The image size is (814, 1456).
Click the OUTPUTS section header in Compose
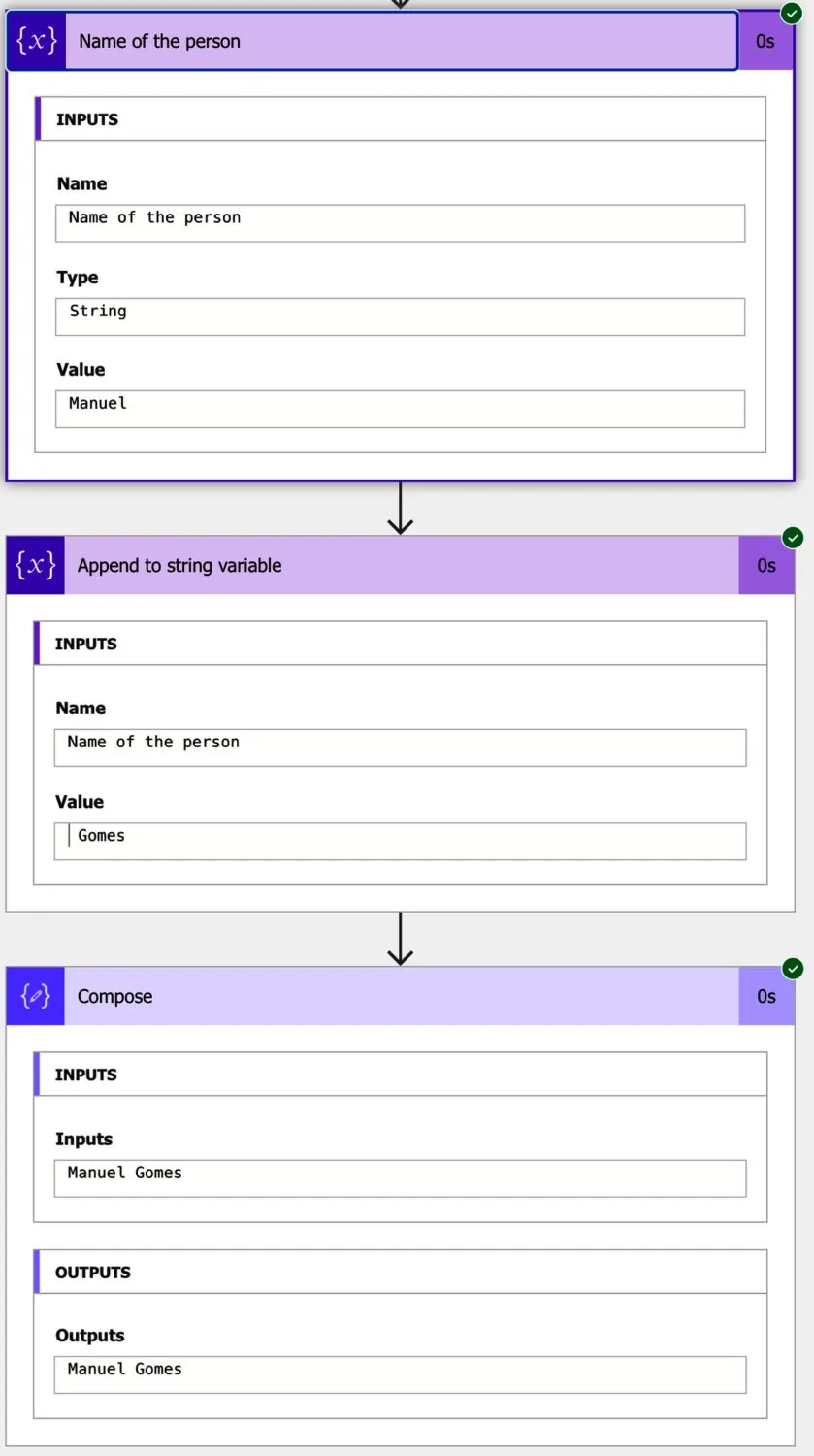point(400,1272)
